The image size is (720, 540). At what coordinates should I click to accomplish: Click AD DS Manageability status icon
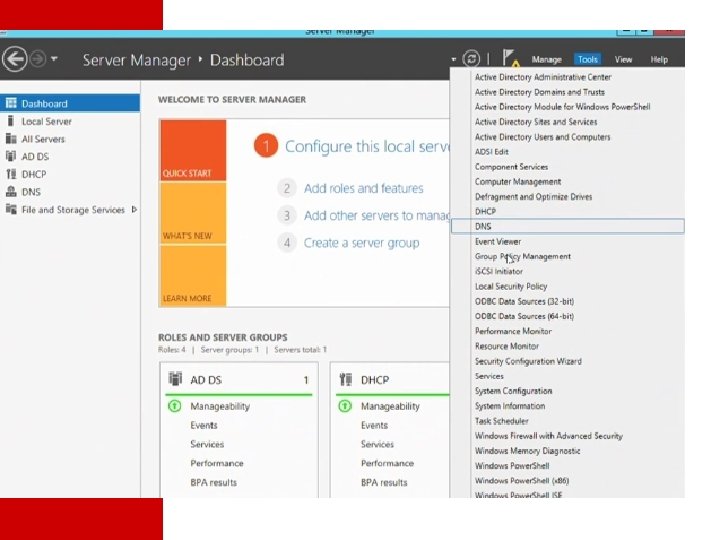175,406
